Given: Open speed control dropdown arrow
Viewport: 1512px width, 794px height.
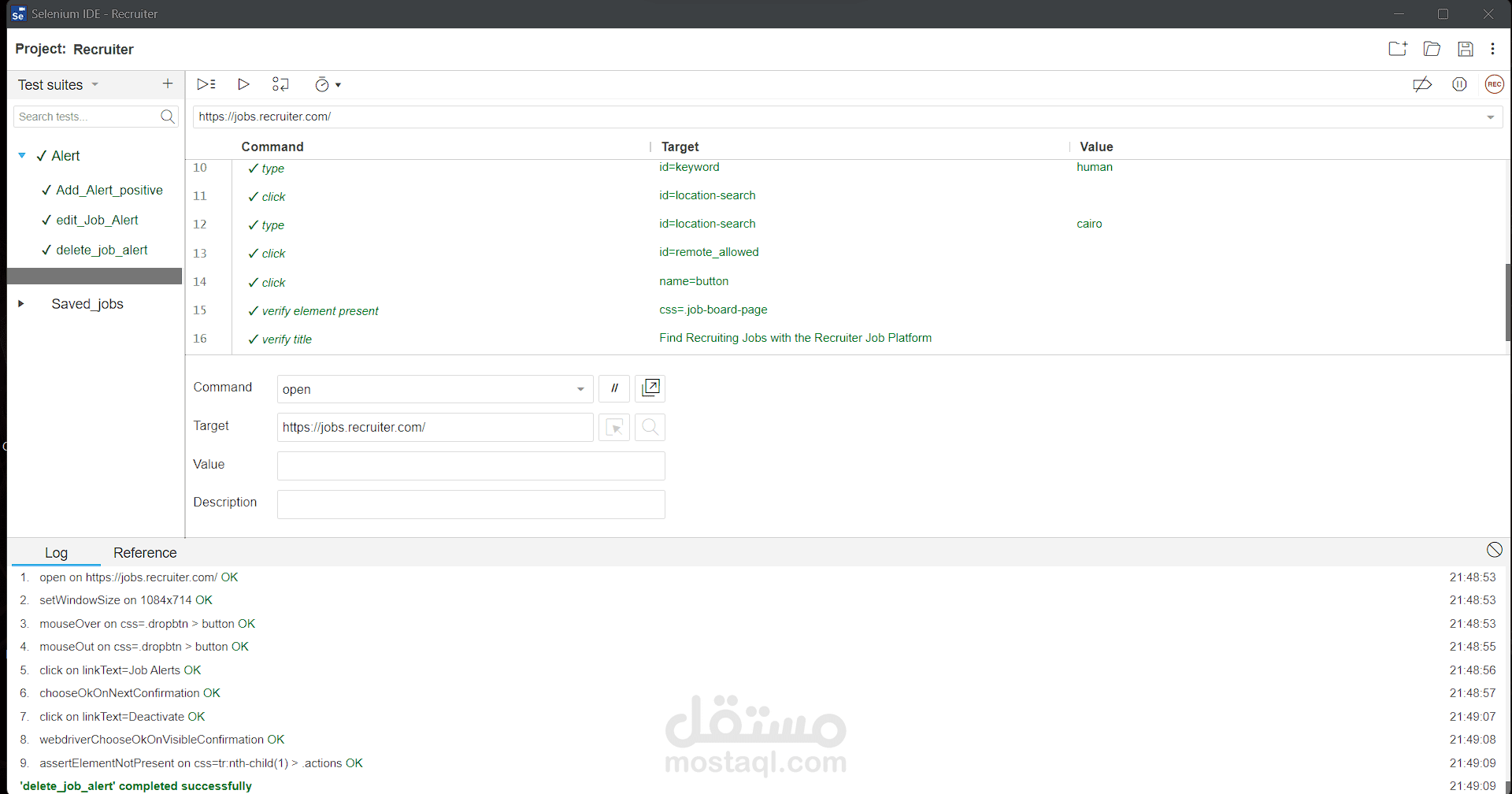Looking at the screenshot, I should pos(339,85).
